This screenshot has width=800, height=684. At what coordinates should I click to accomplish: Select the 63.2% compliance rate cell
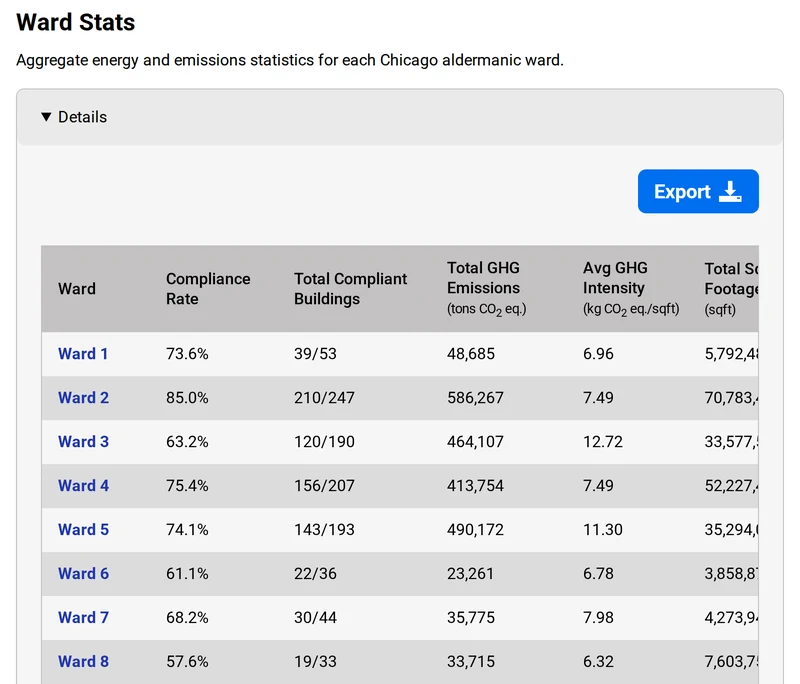[x=187, y=441]
